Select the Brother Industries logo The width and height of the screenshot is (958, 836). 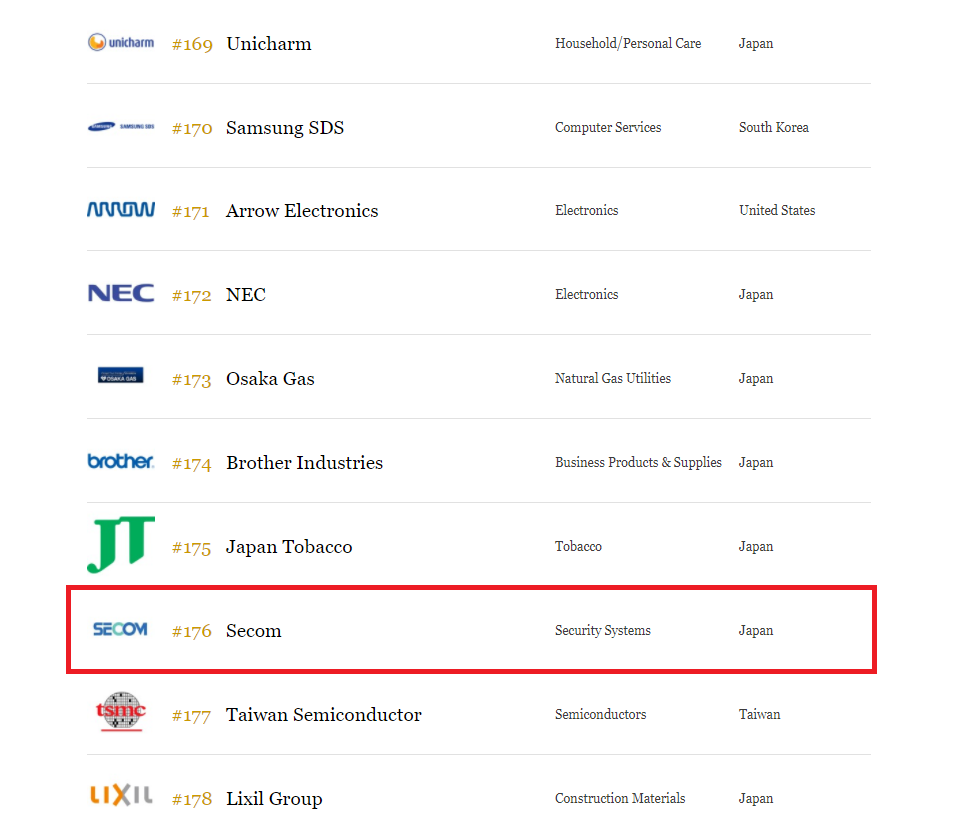(x=120, y=462)
